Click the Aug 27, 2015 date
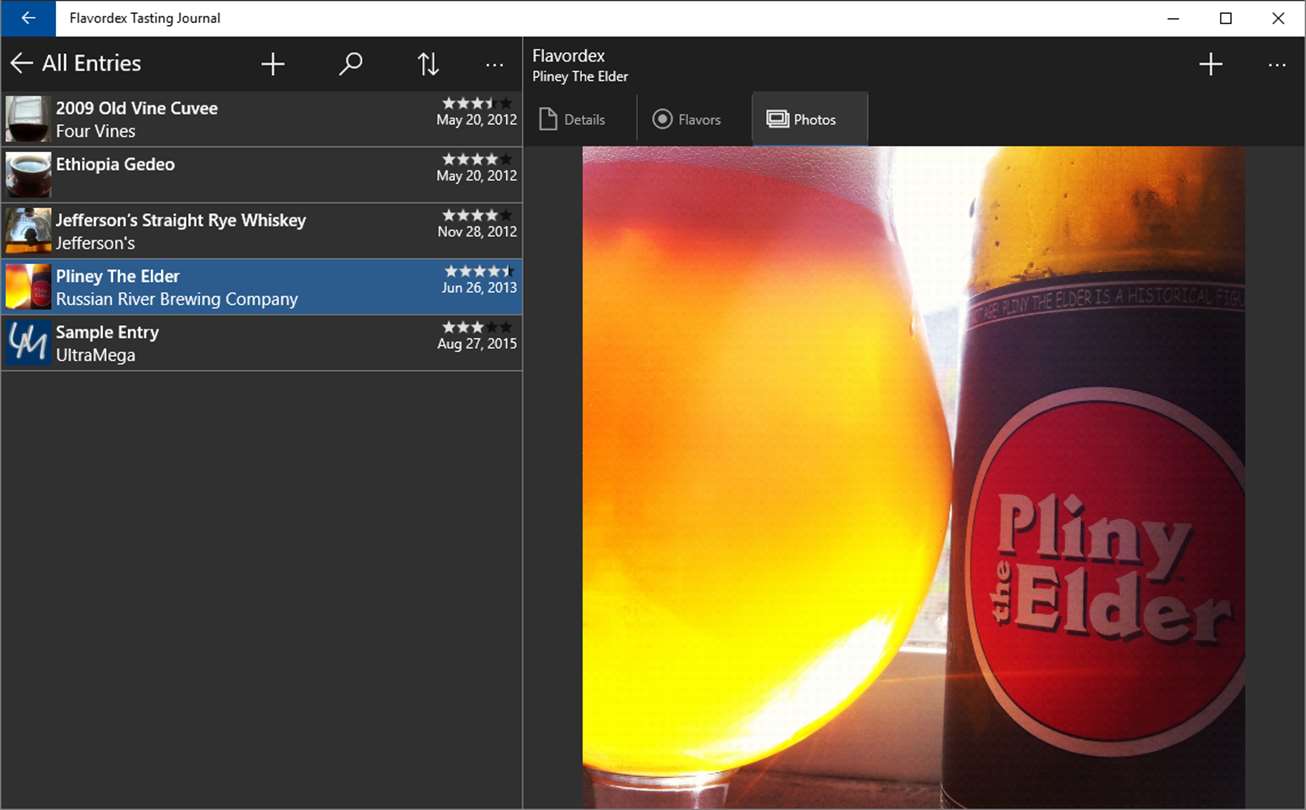Screen dimensions: 1306x810 coord(477,343)
